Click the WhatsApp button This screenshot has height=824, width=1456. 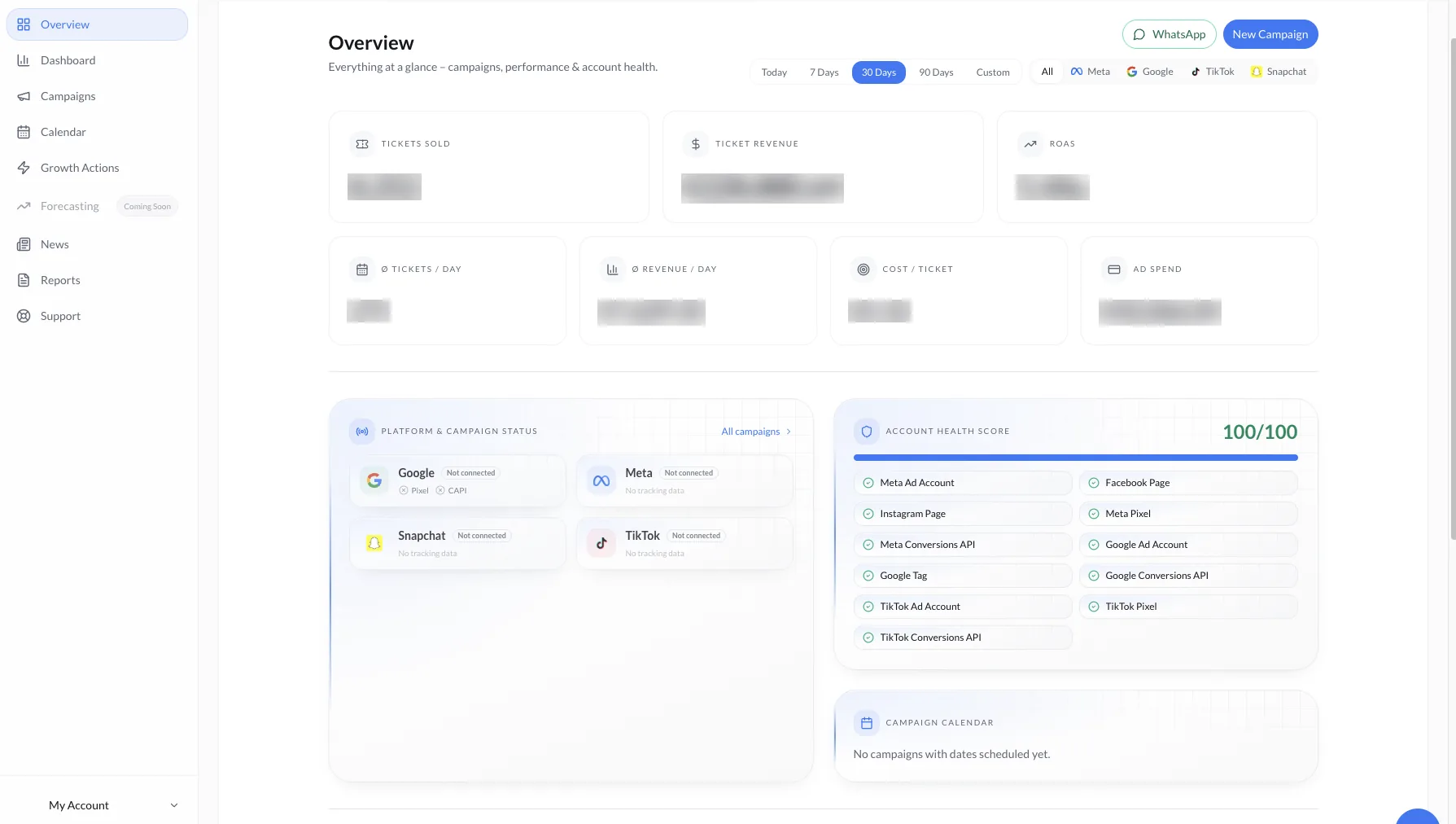point(1170,34)
